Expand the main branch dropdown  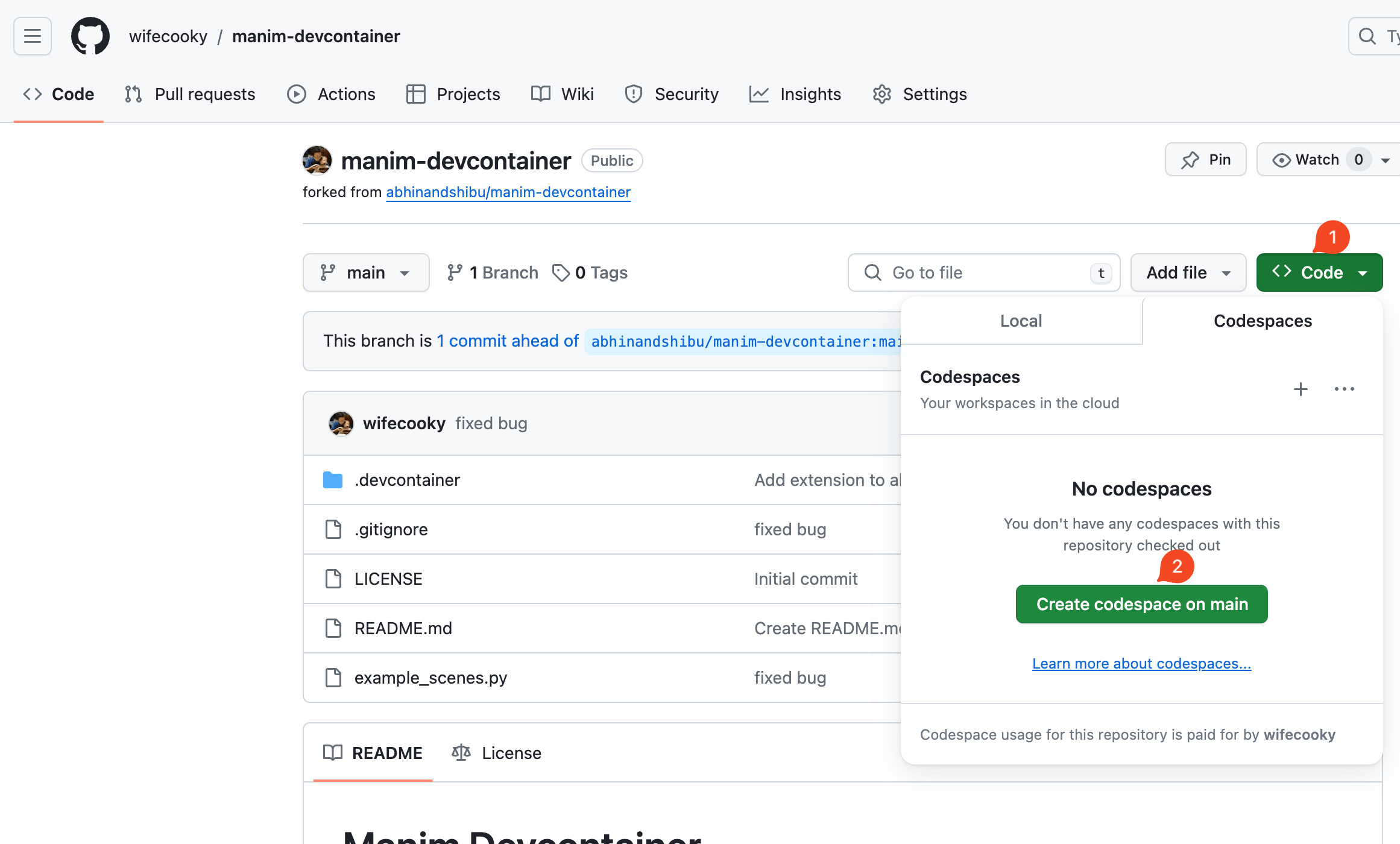click(x=366, y=272)
